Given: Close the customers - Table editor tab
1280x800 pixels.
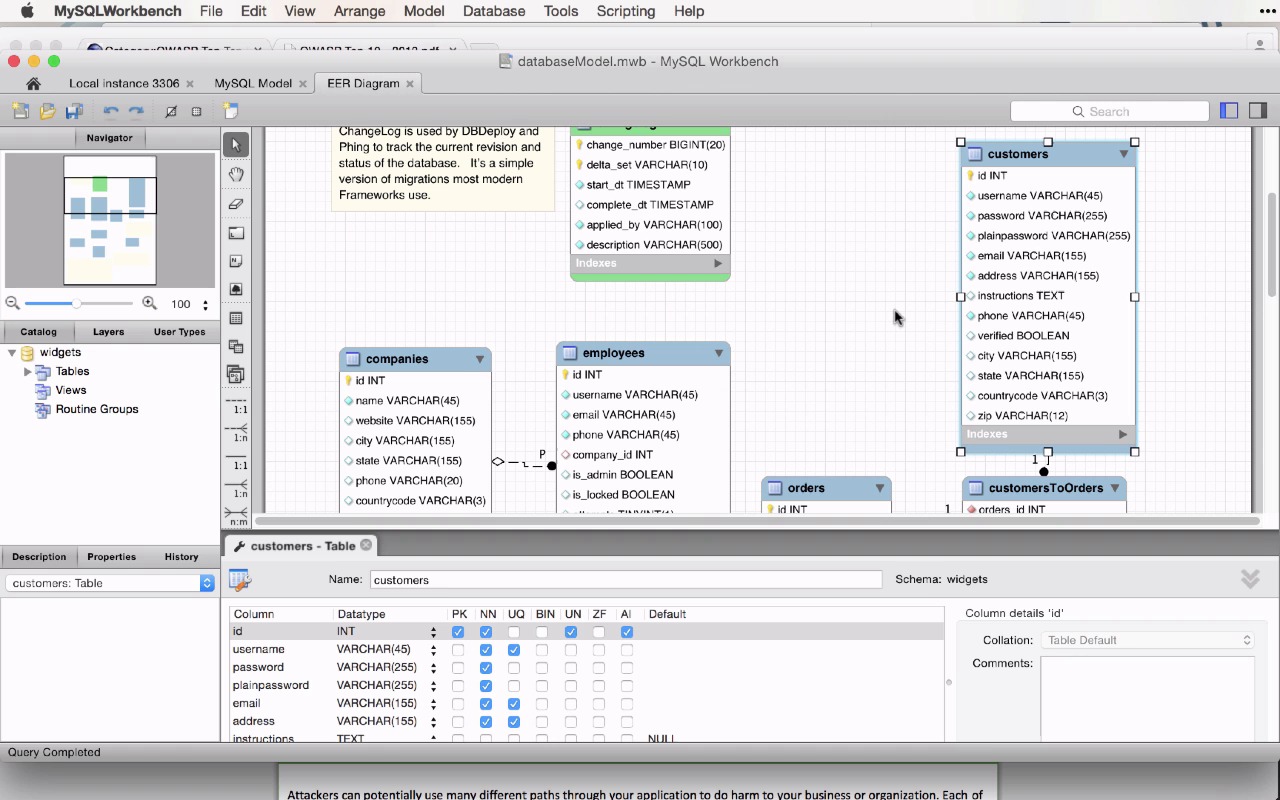Looking at the screenshot, I should 366,545.
